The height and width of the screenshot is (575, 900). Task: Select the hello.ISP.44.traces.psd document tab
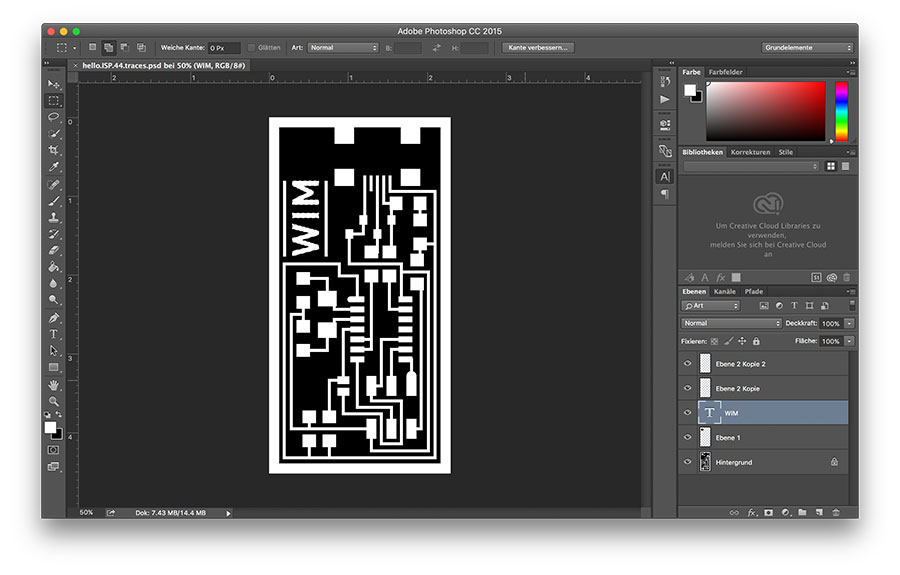[x=164, y=66]
